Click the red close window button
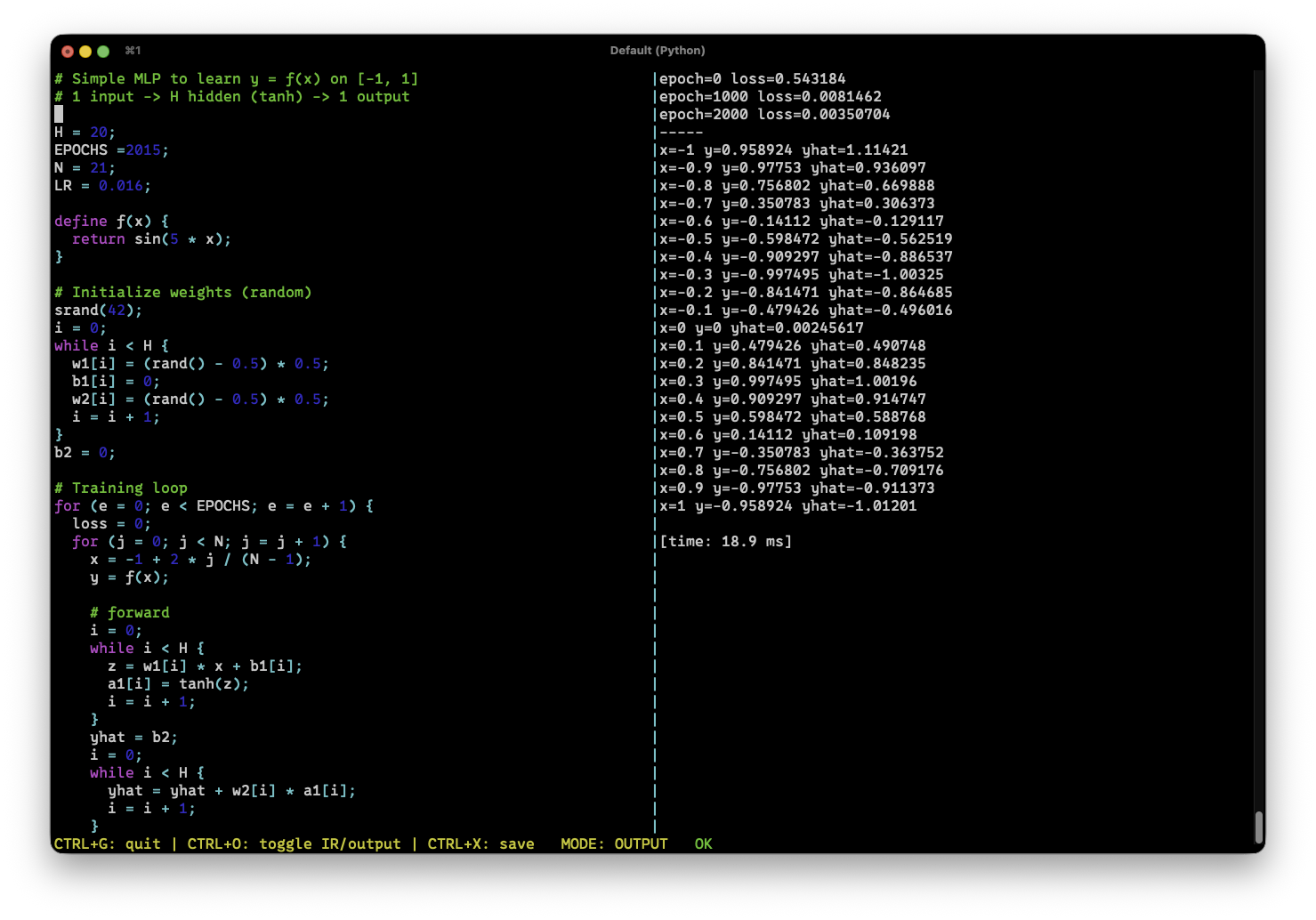Image resolution: width=1316 pixels, height=920 pixels. tap(68, 52)
